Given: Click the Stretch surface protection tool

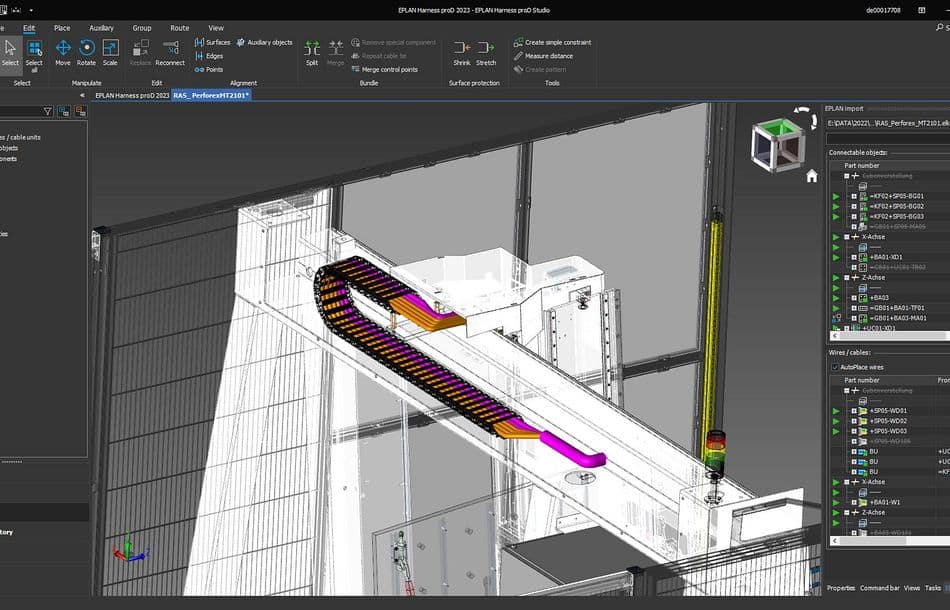Looking at the screenshot, I should tap(486, 53).
